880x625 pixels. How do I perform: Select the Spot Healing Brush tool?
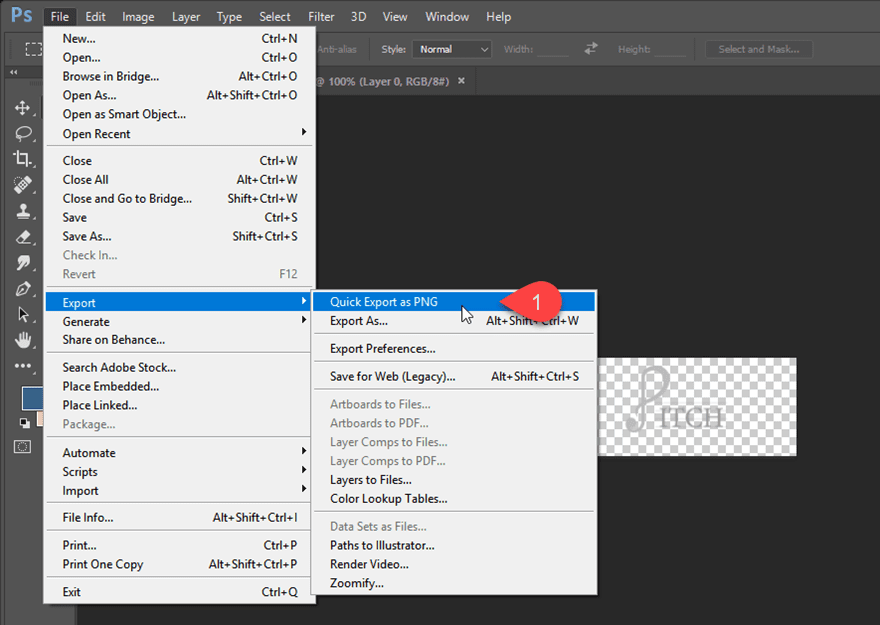click(x=22, y=185)
